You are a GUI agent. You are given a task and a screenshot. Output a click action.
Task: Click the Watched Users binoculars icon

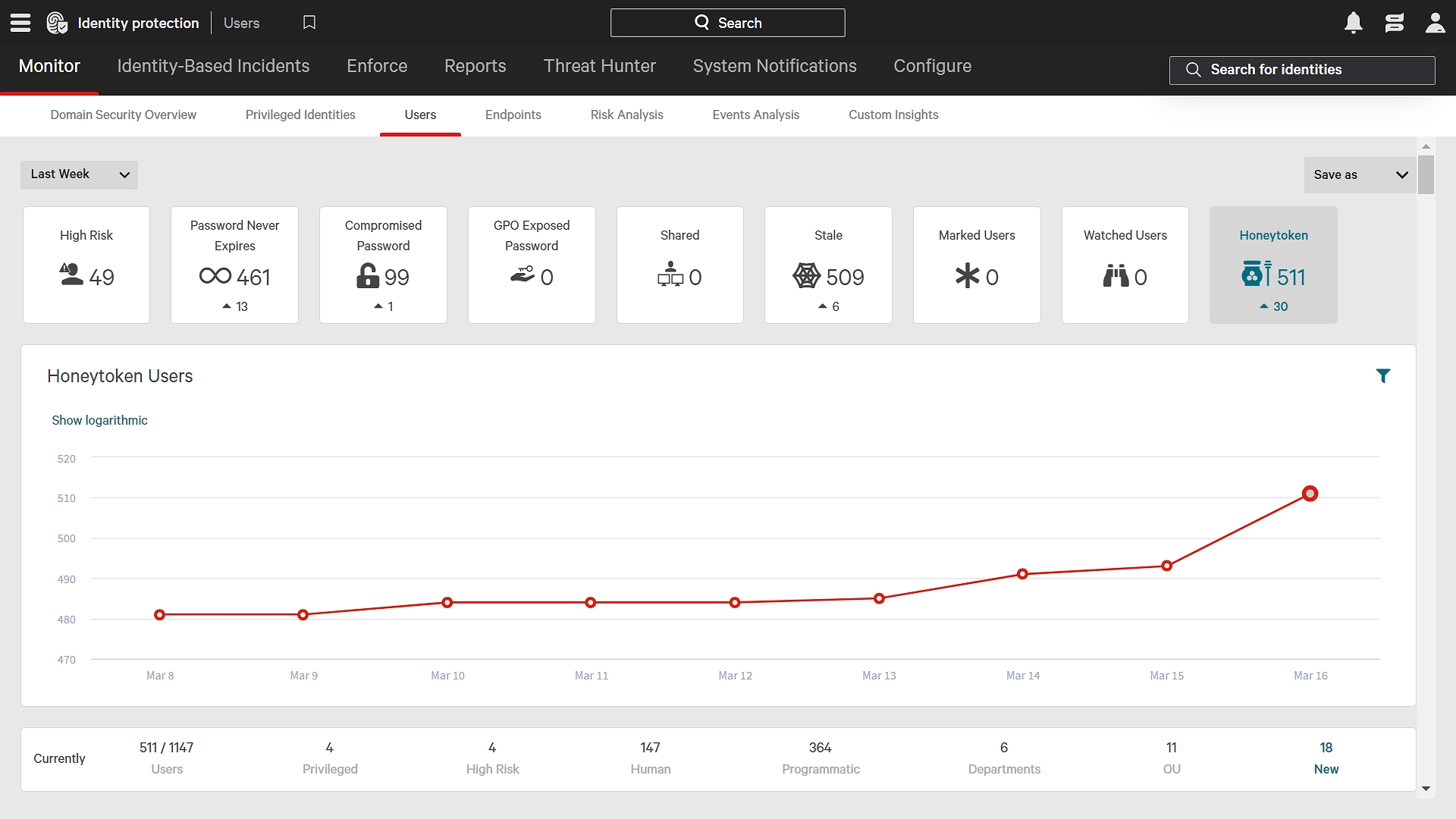coord(1115,276)
